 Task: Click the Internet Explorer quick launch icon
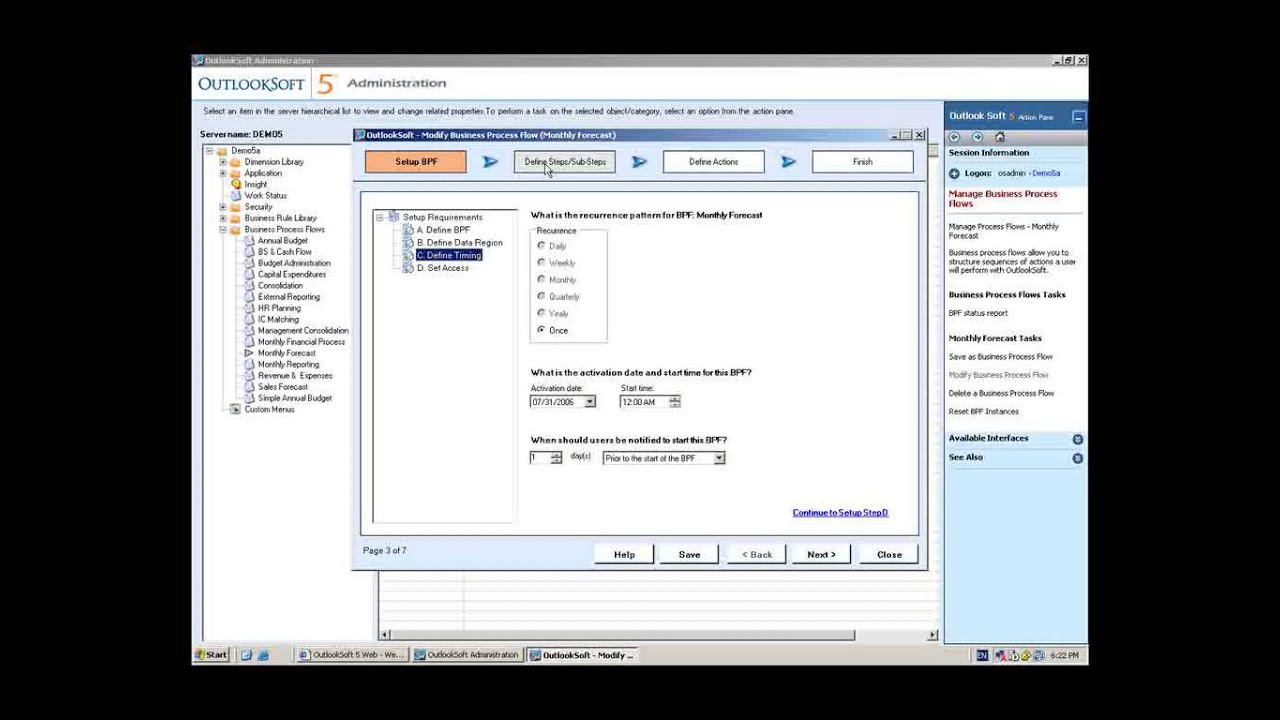tap(263, 655)
